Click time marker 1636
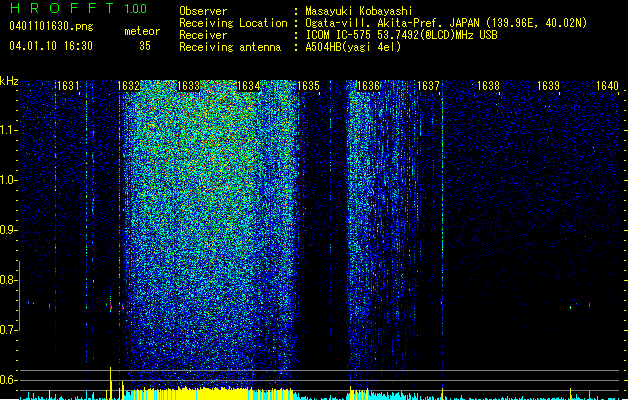 coord(368,86)
